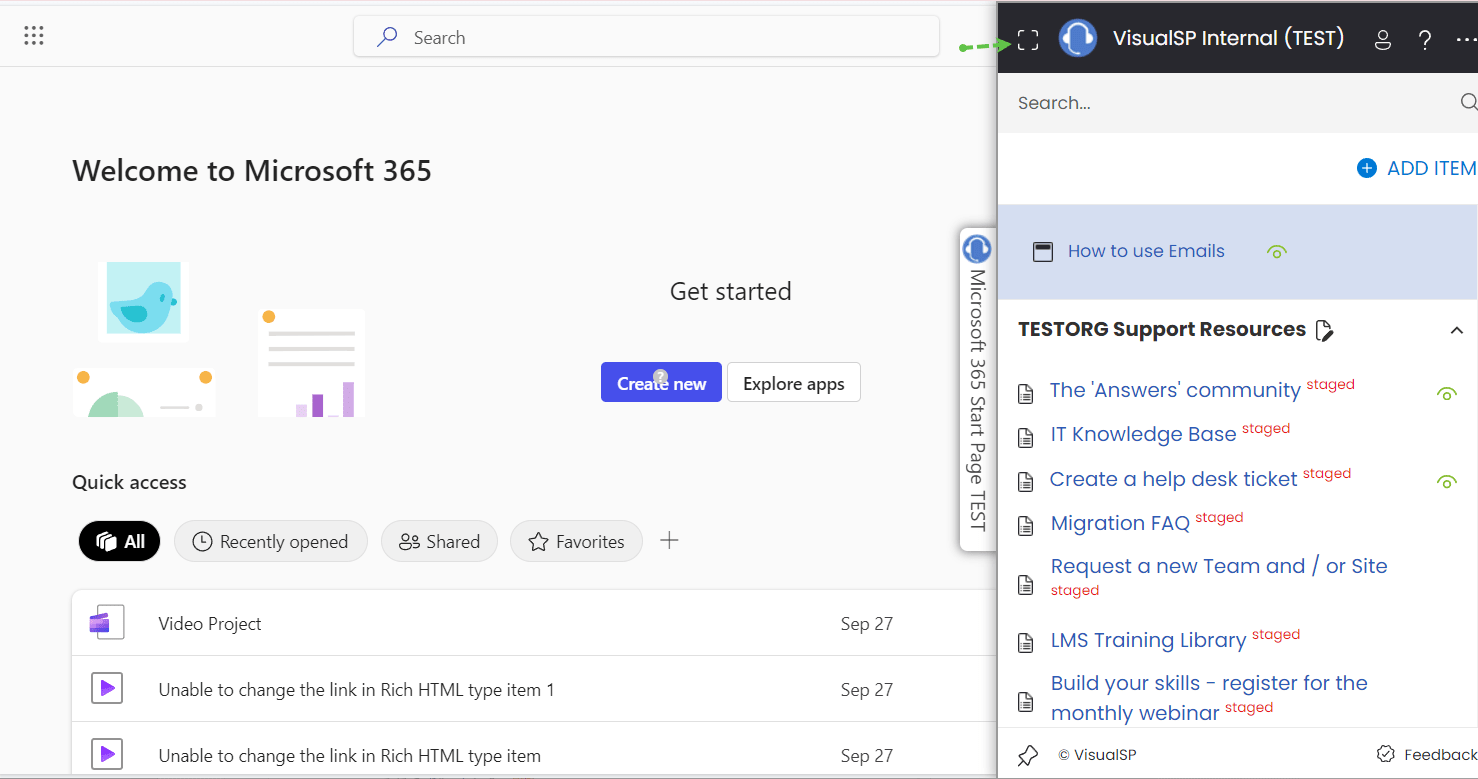
Task: Open the LMS Training Library link
Action: (x=1148, y=640)
